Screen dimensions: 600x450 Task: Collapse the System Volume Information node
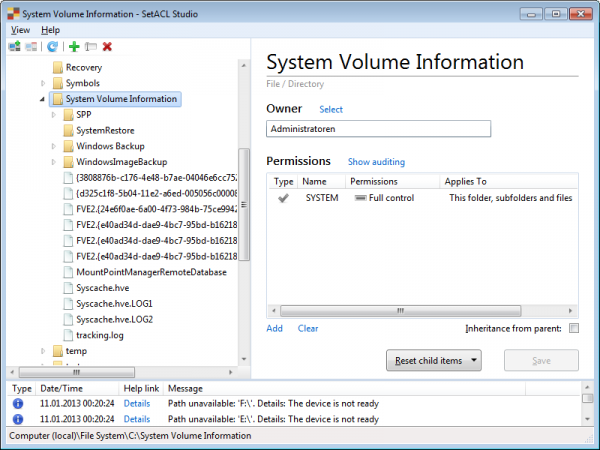click(42, 99)
